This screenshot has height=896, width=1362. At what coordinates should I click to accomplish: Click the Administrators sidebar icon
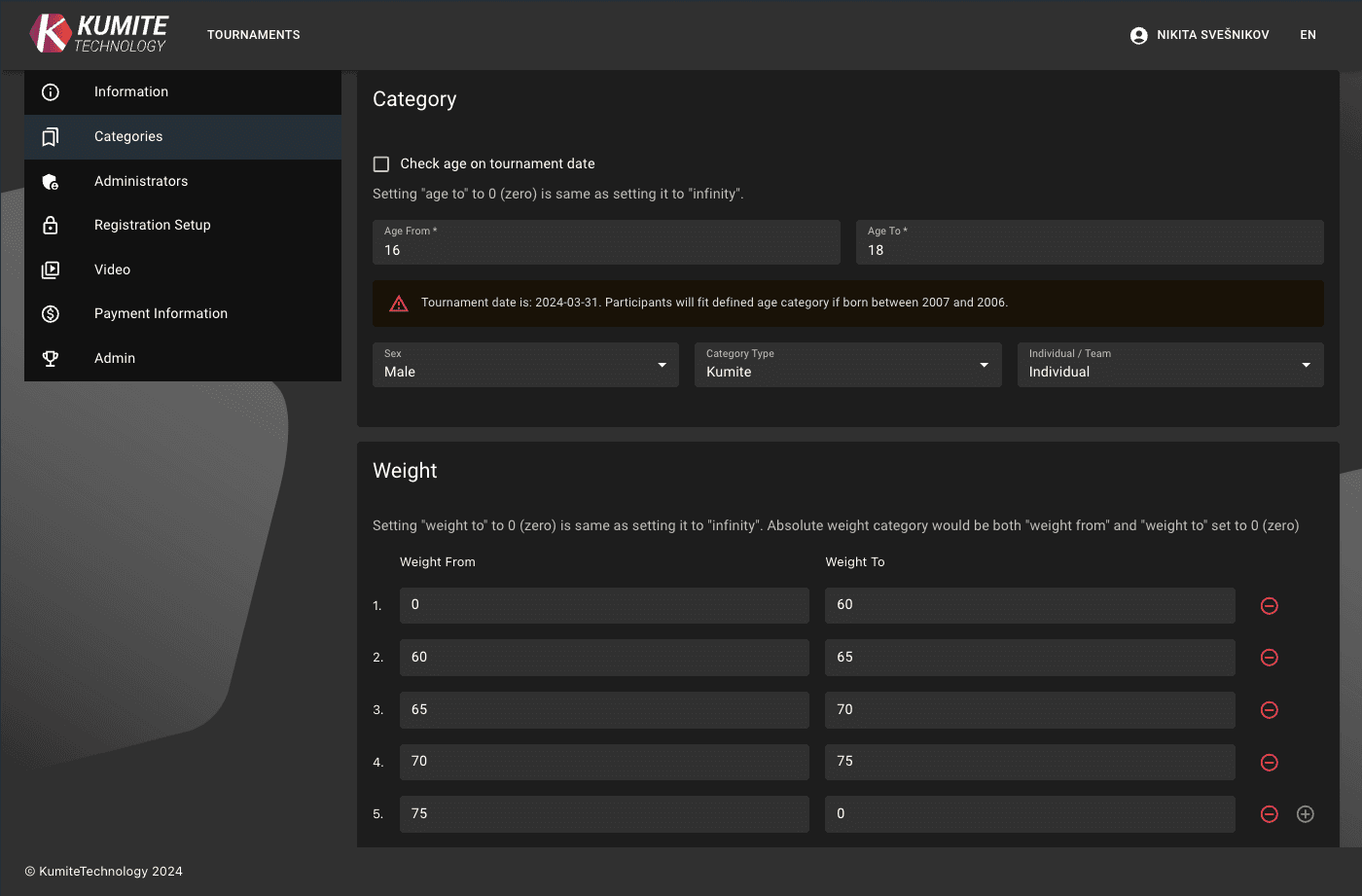coord(50,181)
